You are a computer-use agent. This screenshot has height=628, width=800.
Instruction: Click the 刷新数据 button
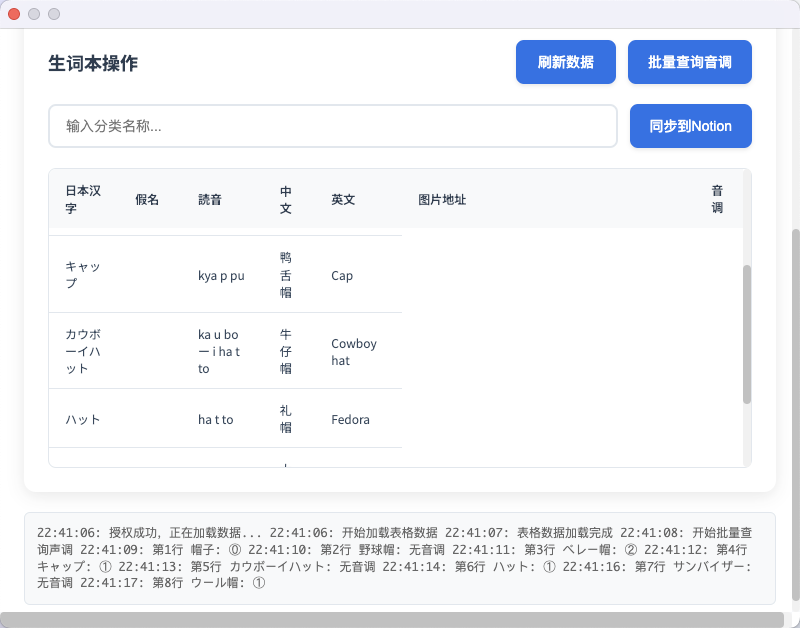565,62
